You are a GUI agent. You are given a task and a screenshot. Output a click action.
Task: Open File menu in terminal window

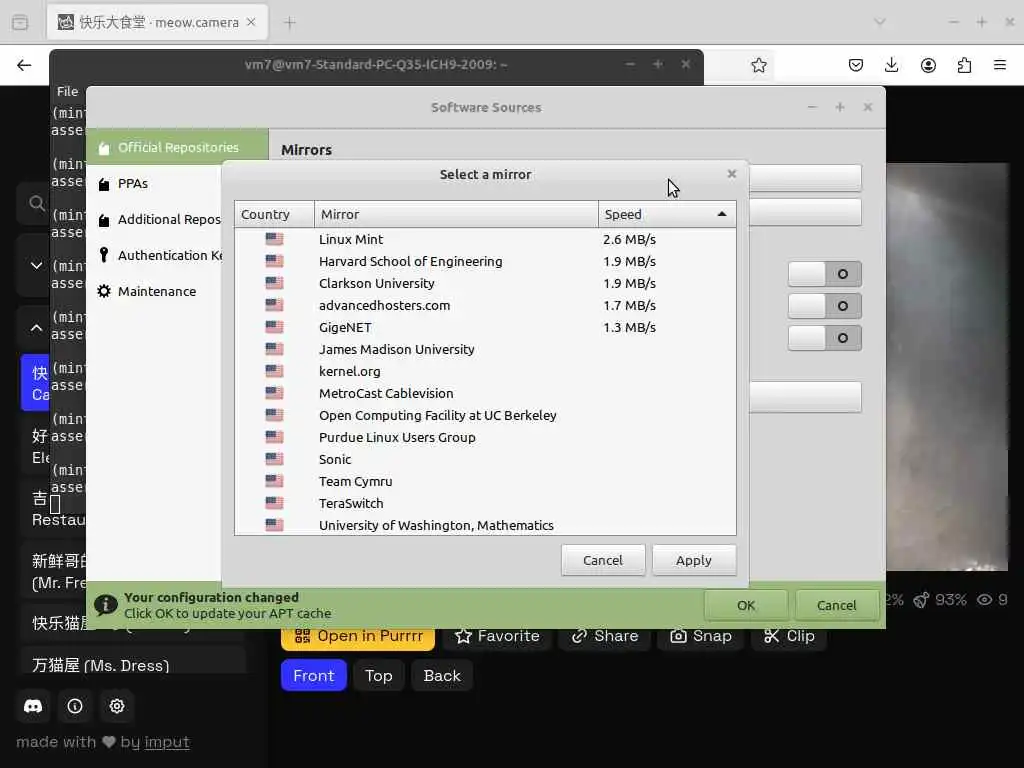coord(67,91)
